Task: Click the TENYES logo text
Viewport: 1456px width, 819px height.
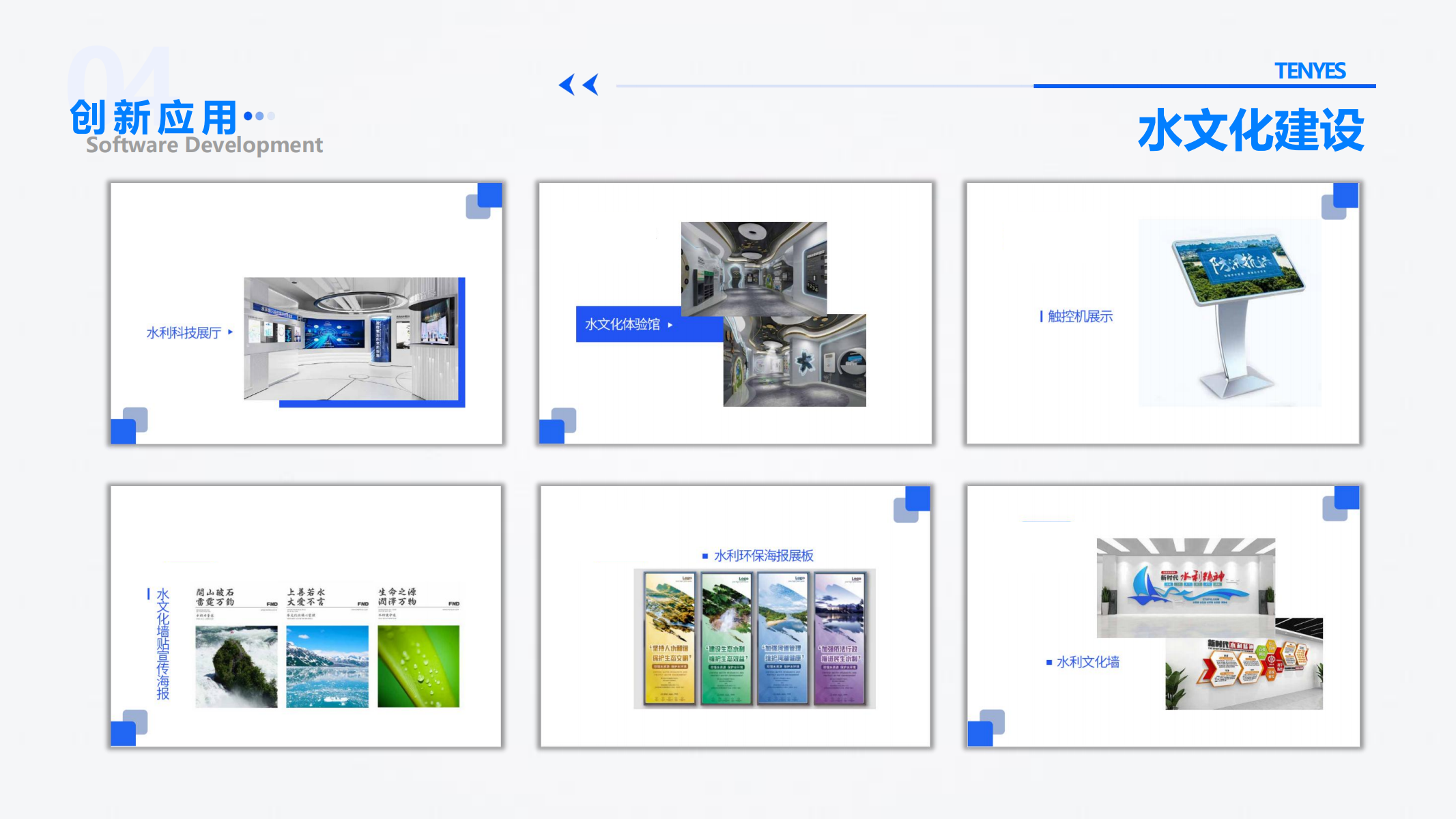Action: [x=1309, y=71]
